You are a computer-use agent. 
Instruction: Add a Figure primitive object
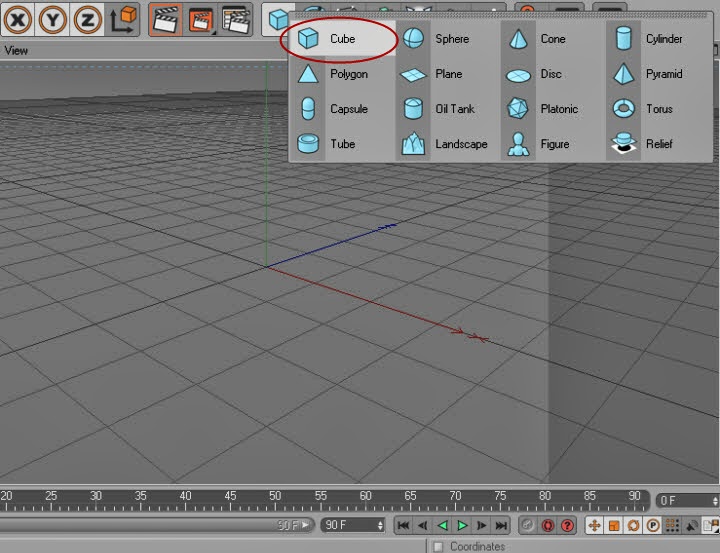553,144
